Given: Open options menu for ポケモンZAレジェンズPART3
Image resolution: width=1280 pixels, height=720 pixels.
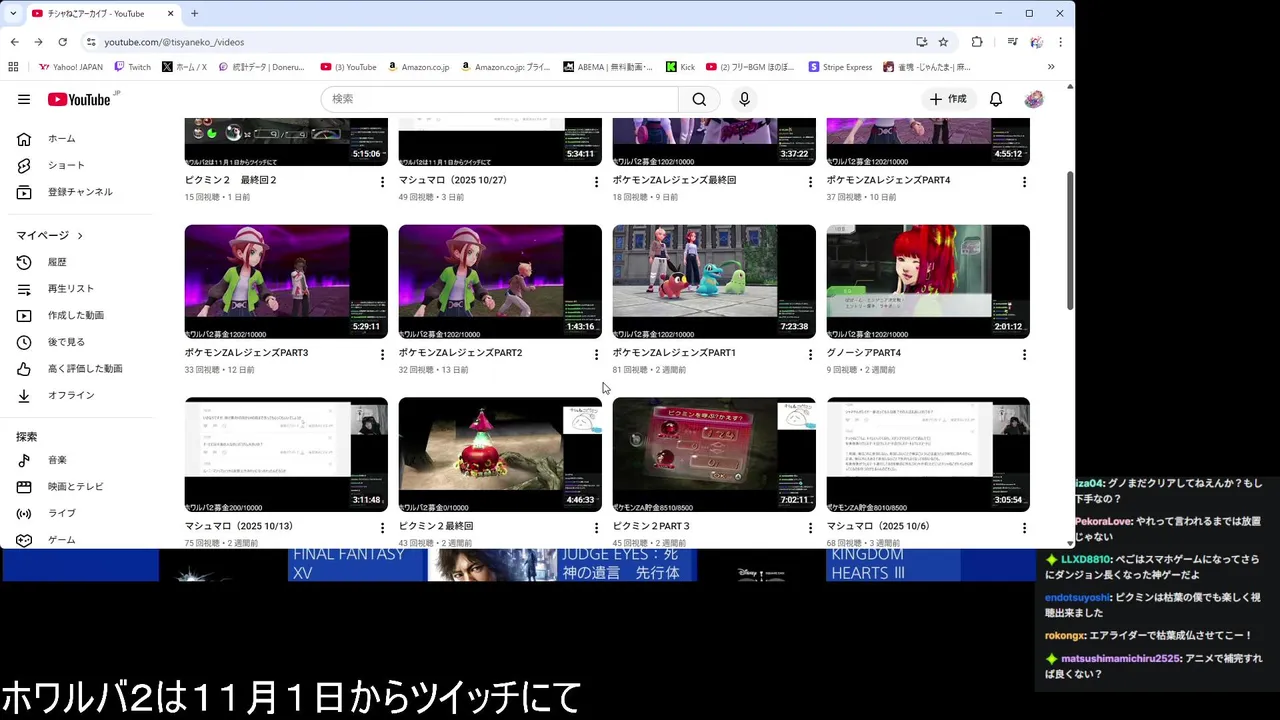Looking at the screenshot, I should click(382, 355).
